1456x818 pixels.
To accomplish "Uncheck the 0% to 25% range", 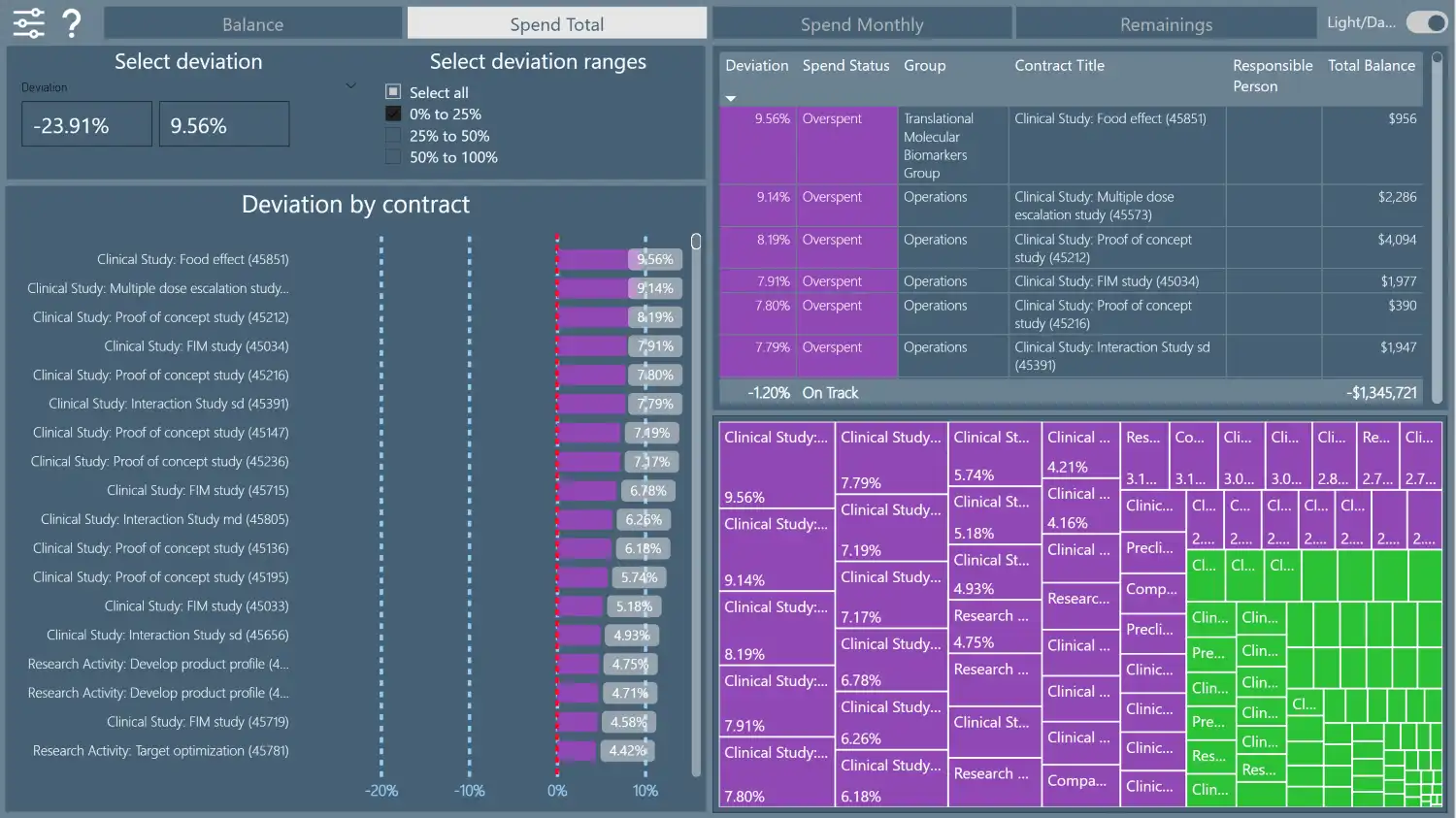I will 393,115.
